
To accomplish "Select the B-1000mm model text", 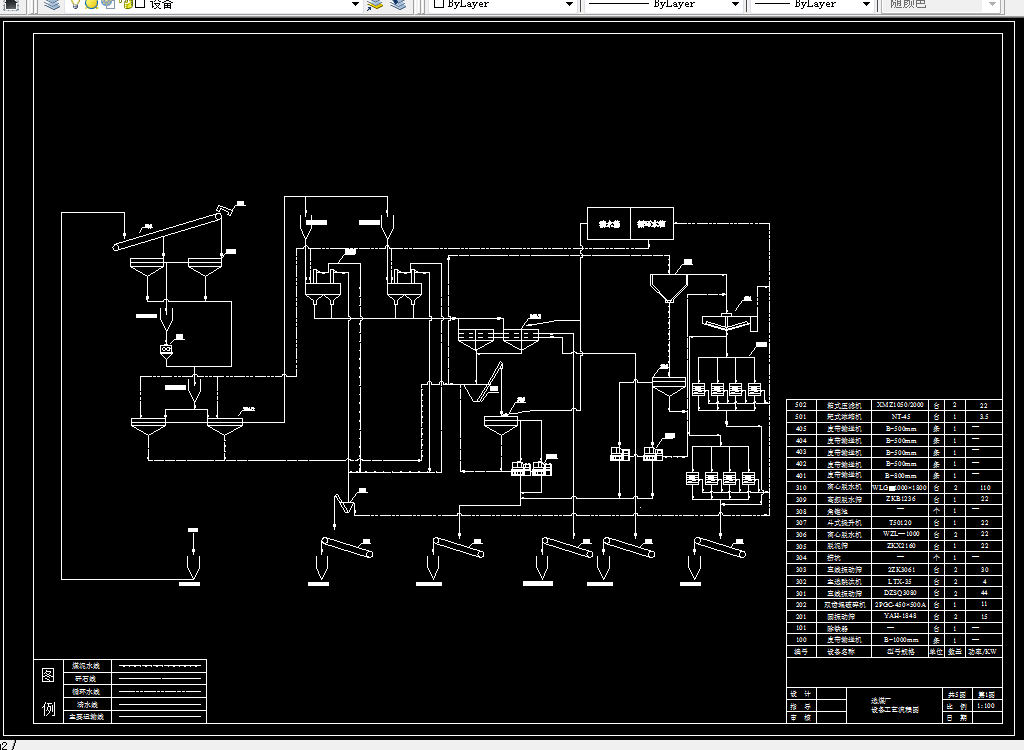I will point(900,640).
